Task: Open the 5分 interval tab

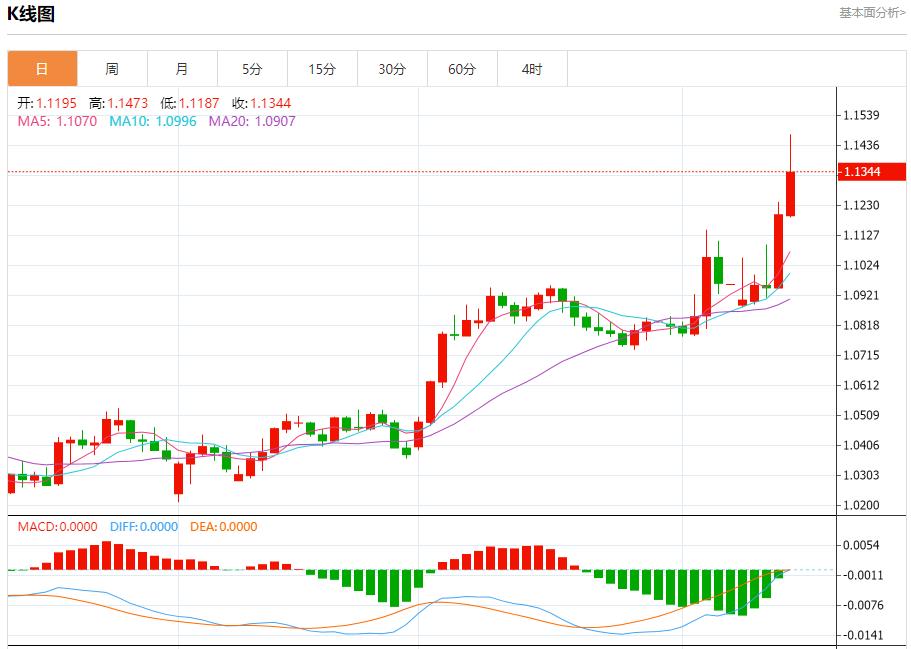Action: click(x=252, y=68)
